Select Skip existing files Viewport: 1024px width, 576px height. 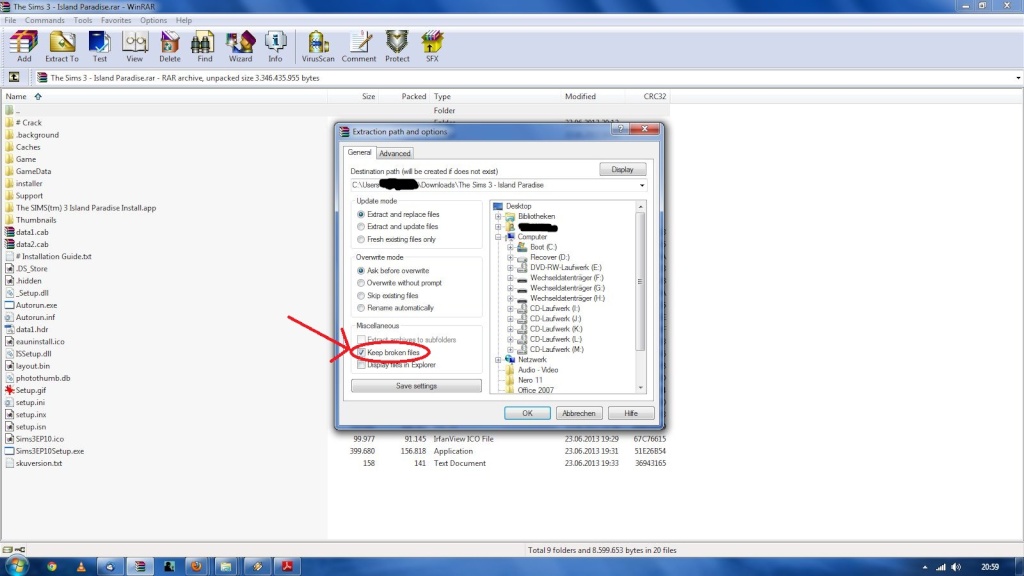[x=360, y=295]
